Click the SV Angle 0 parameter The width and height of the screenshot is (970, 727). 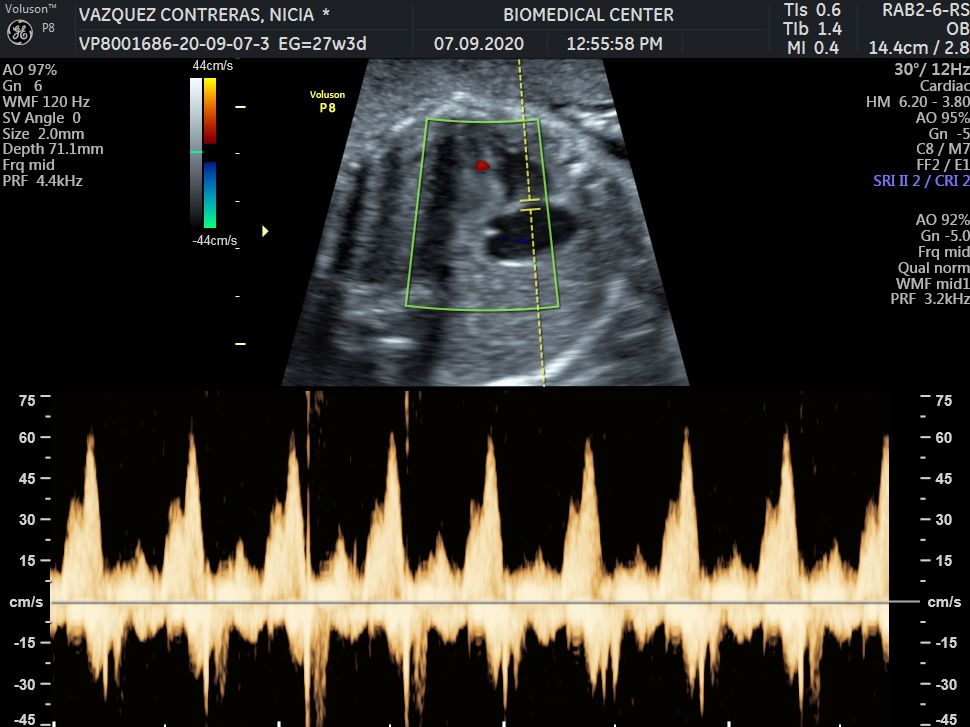point(41,118)
